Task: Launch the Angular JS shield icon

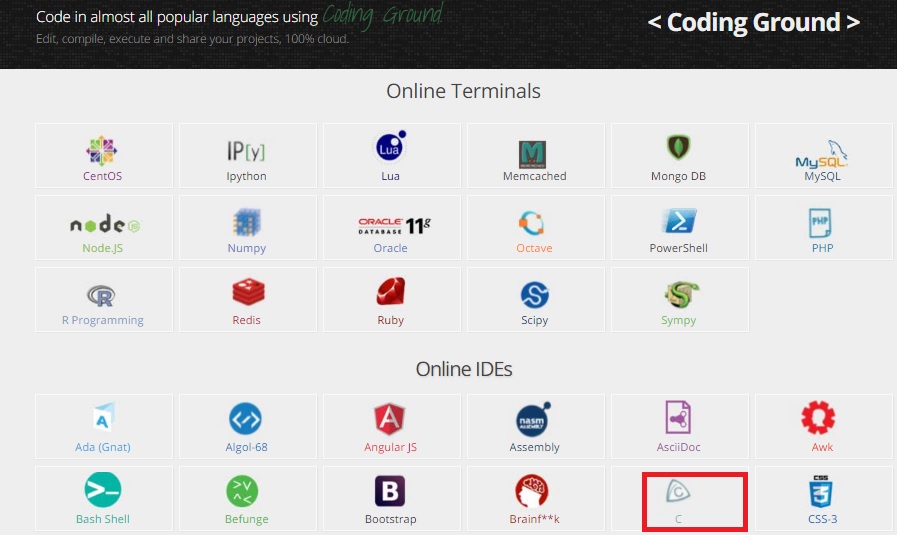Action: [x=390, y=419]
